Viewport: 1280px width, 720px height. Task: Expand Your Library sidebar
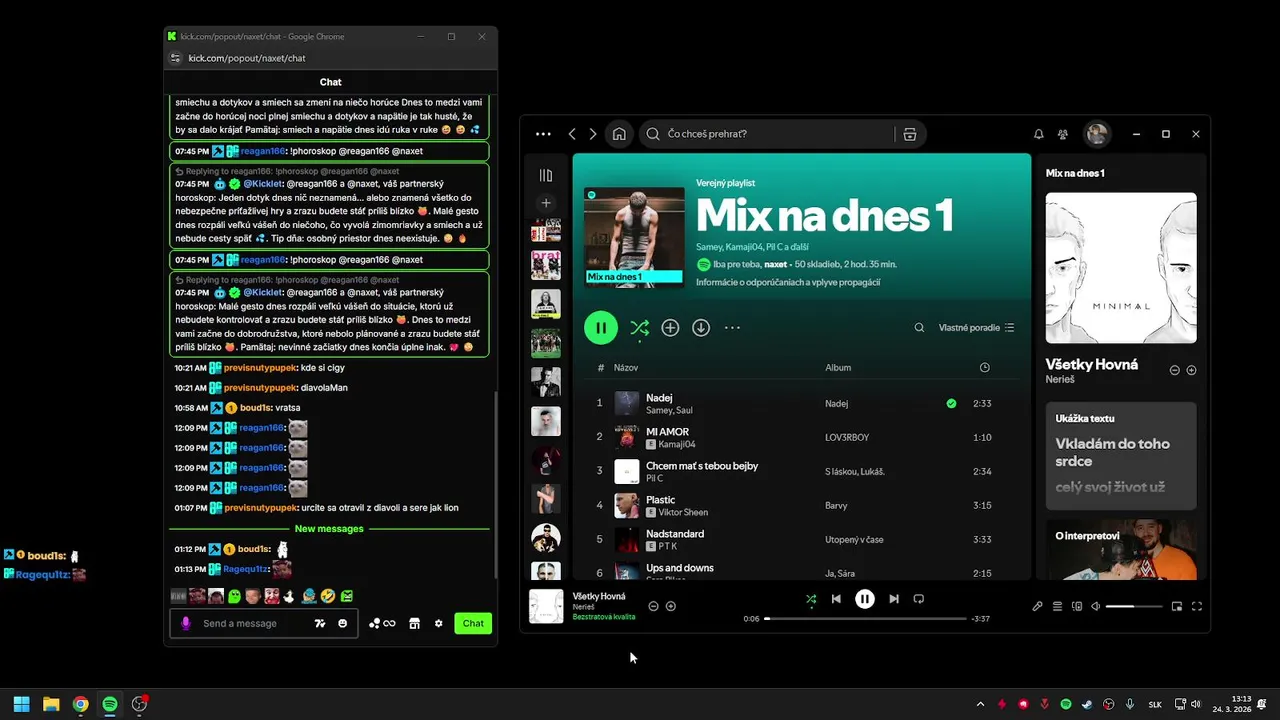546,175
